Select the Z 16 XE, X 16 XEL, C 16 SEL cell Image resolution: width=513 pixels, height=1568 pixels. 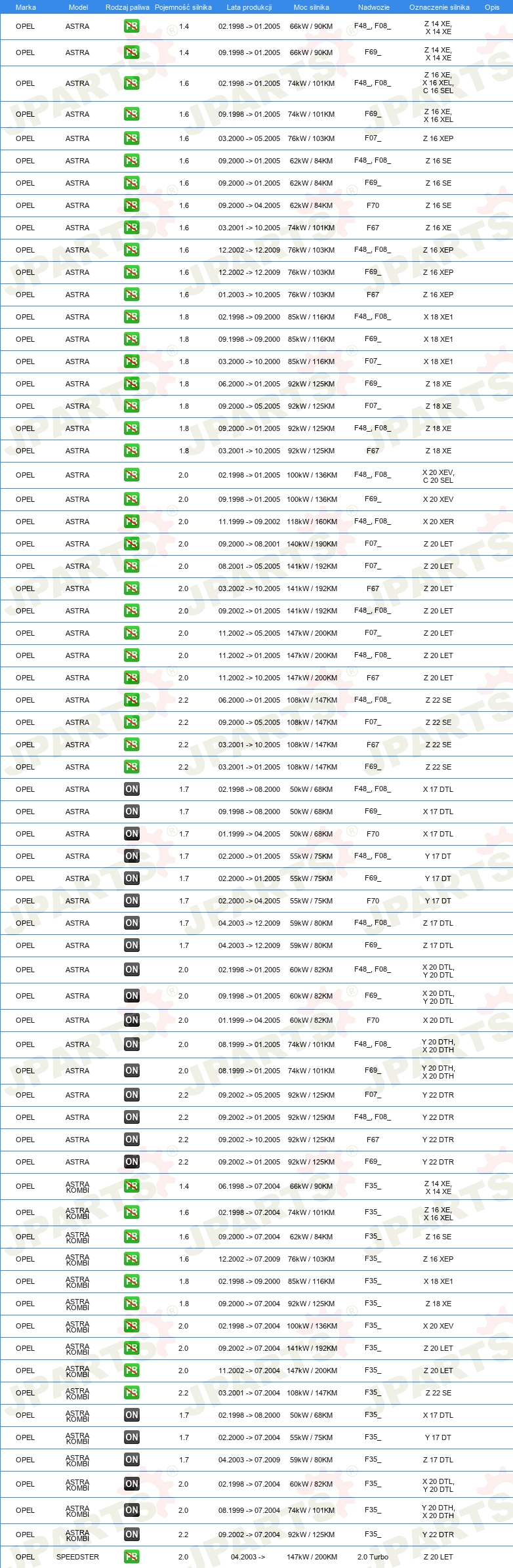438,83
